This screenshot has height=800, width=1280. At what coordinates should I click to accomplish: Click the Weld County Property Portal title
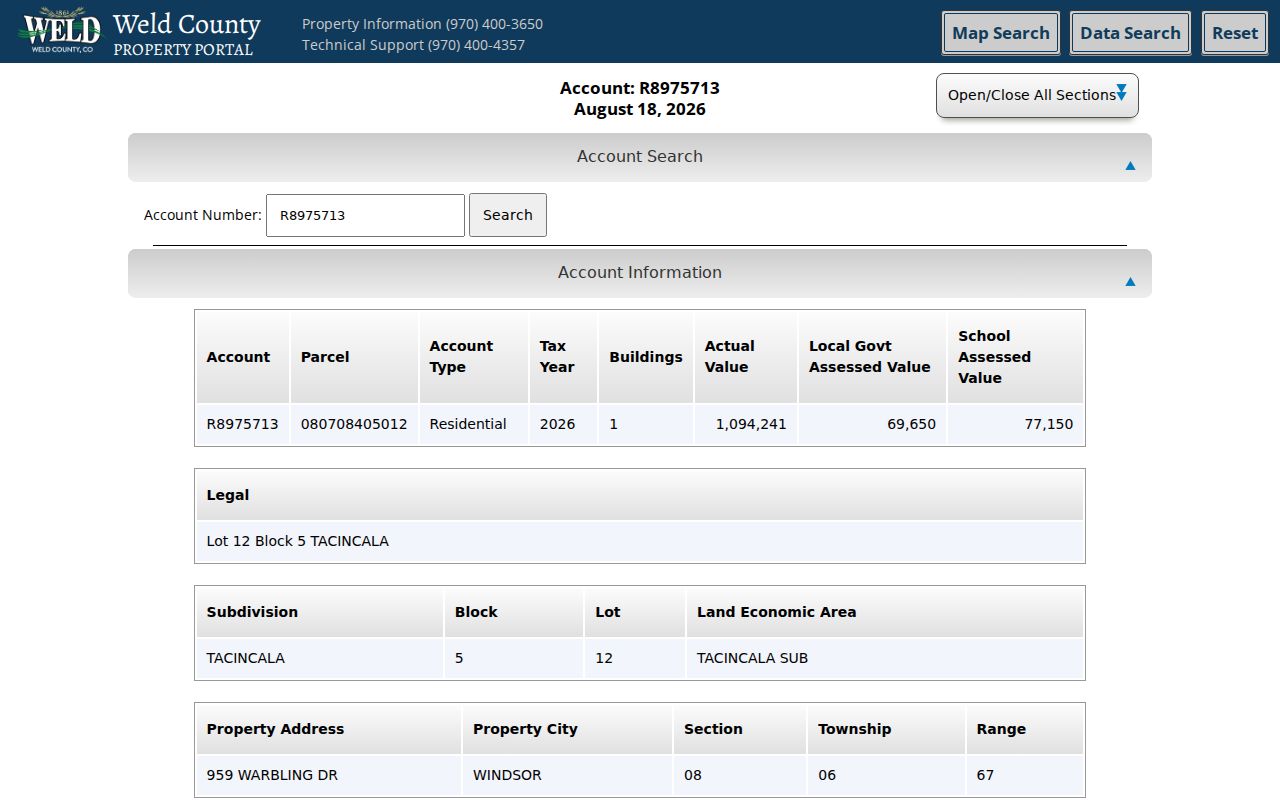coord(186,33)
